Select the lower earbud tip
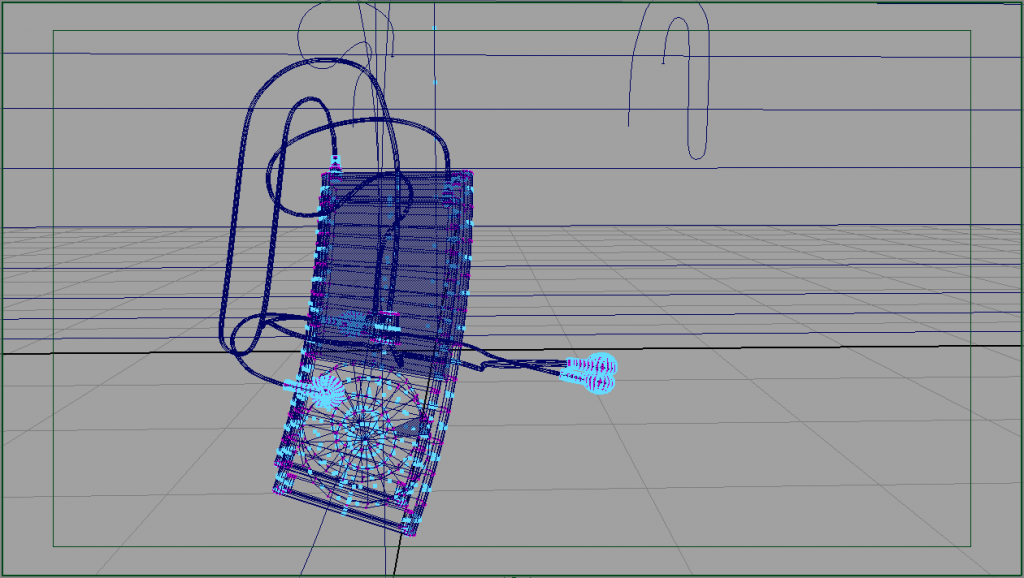This screenshot has width=1024, height=578. 601,382
